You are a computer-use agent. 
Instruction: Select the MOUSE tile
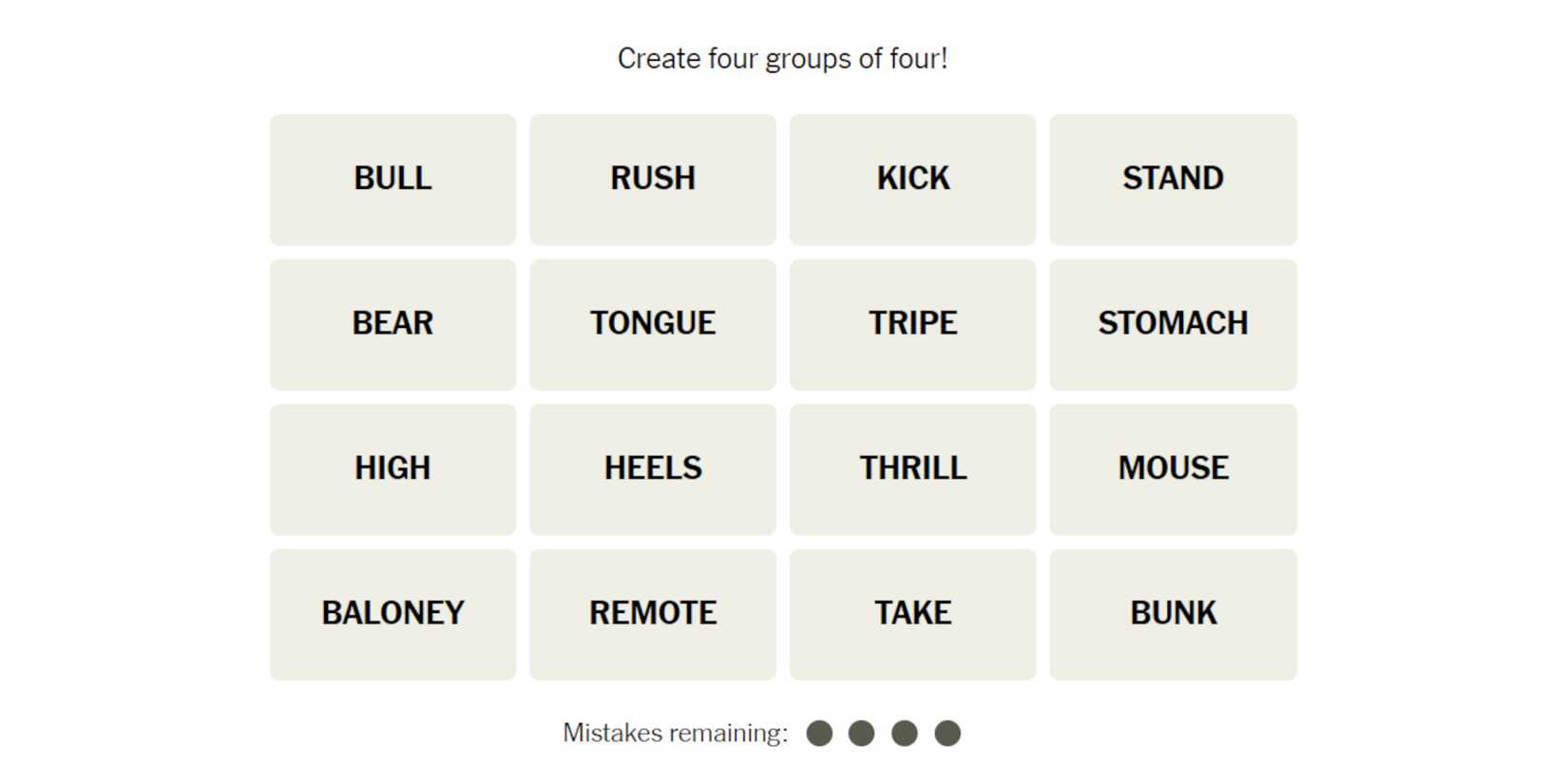[1173, 469]
